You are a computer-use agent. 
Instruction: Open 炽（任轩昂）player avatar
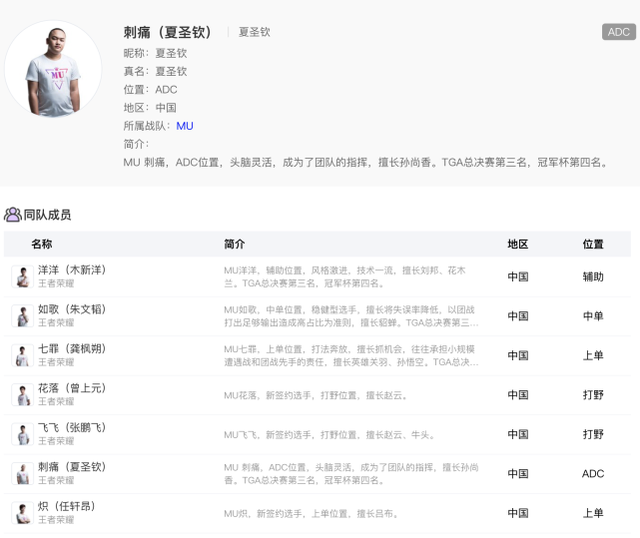pos(21,513)
